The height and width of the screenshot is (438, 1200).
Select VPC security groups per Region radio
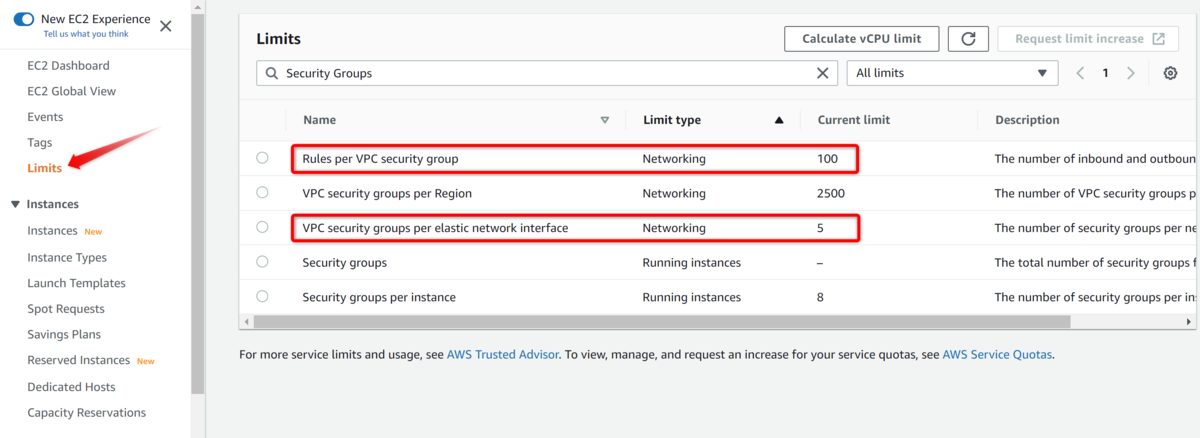(262, 192)
